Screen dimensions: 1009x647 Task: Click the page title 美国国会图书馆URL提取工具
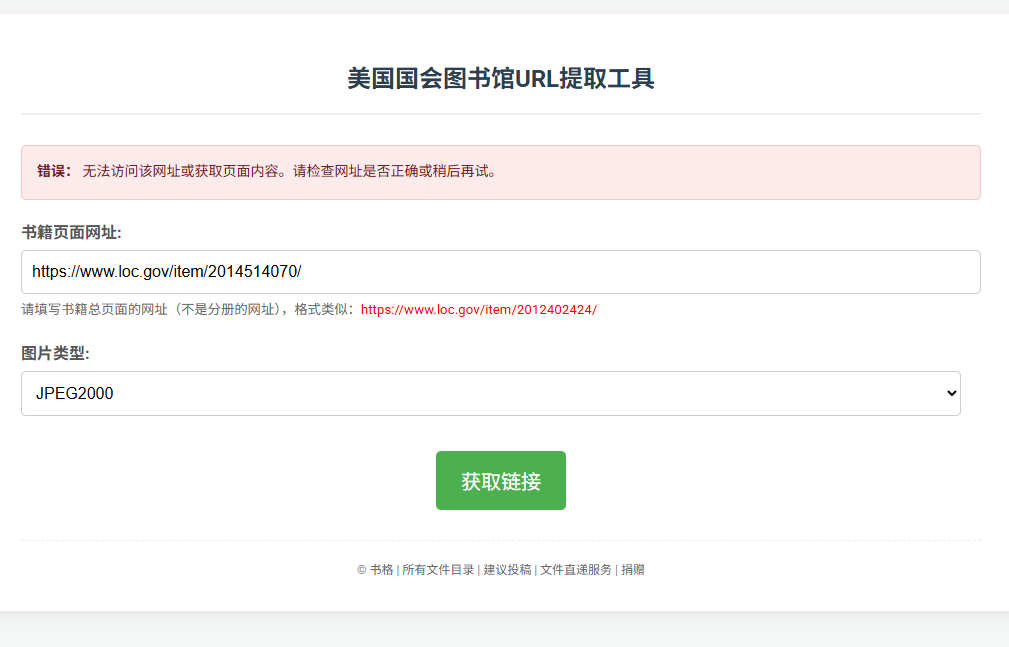(x=500, y=78)
